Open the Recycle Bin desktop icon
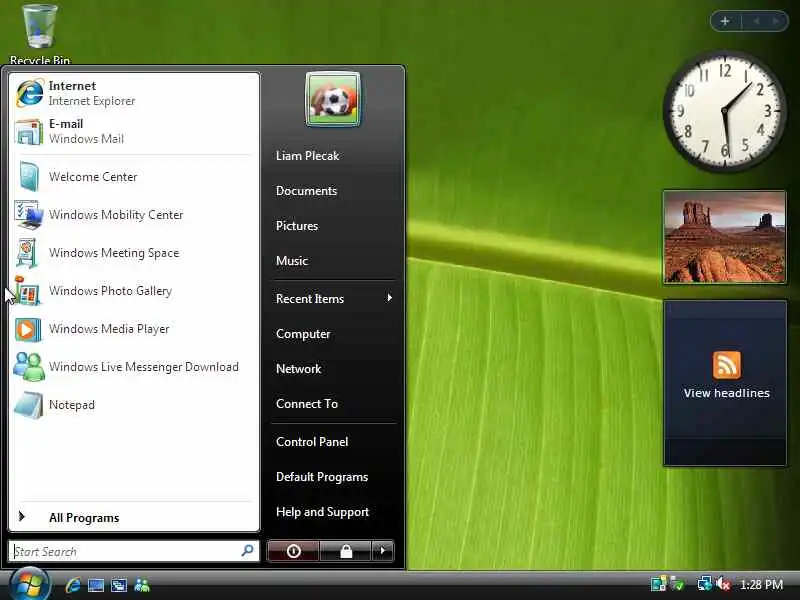Viewport: 800px width, 600px height. (40, 34)
